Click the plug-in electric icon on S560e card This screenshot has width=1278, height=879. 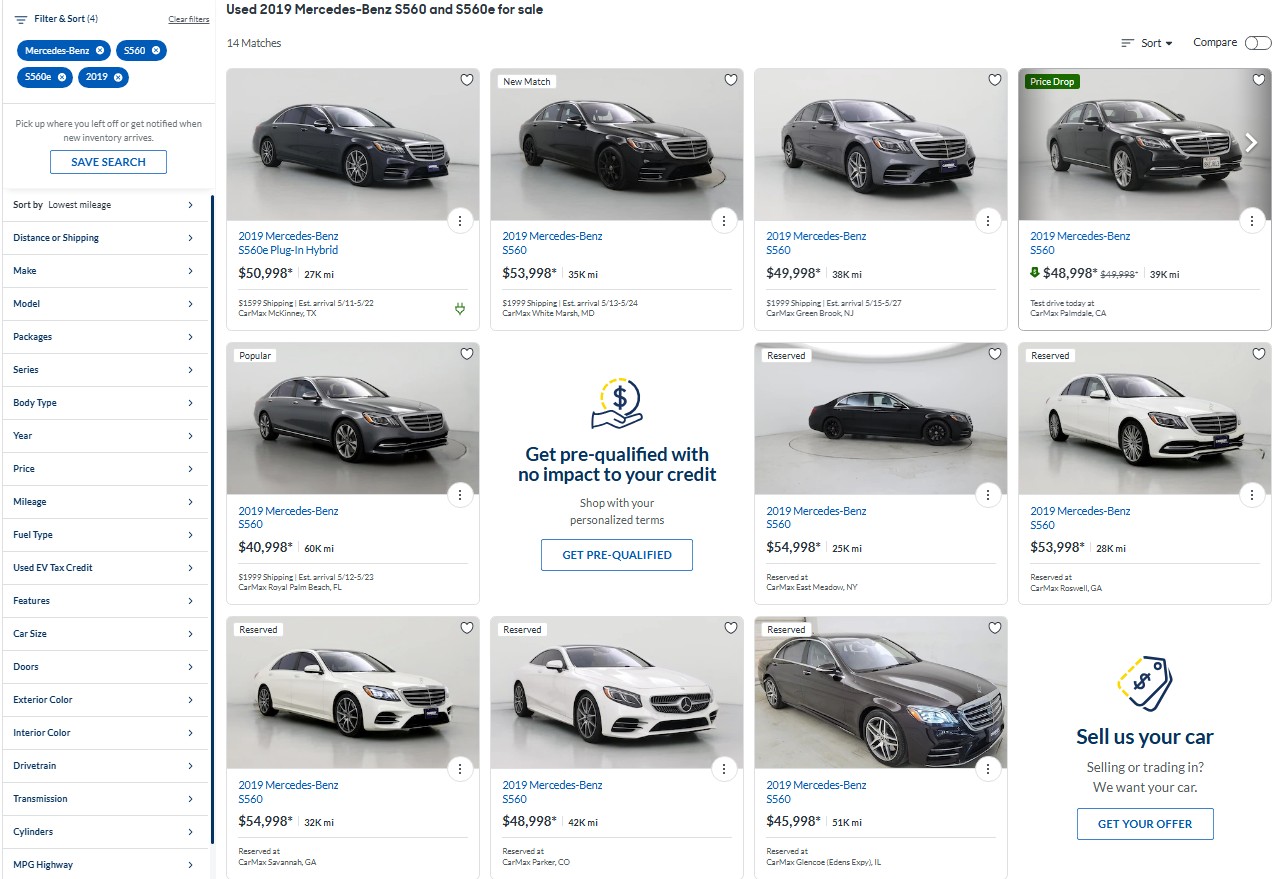click(x=460, y=309)
